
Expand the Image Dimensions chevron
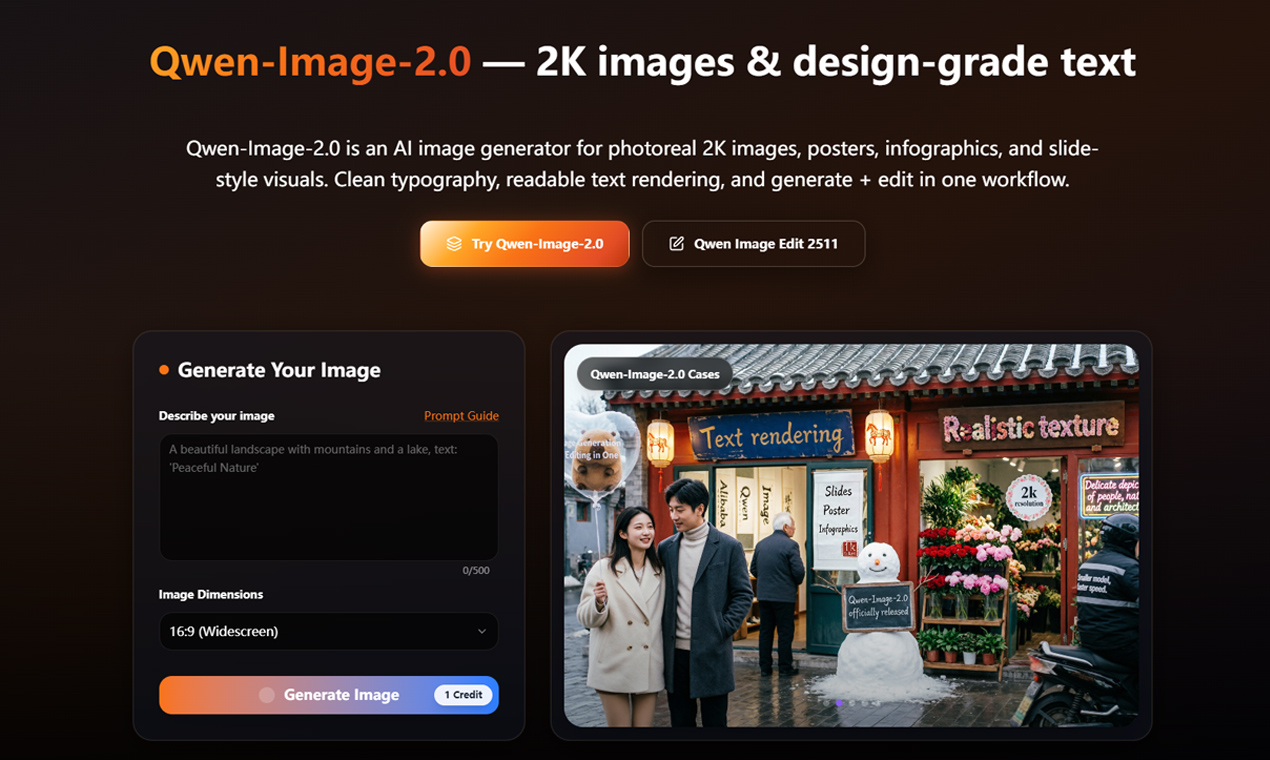click(x=484, y=631)
